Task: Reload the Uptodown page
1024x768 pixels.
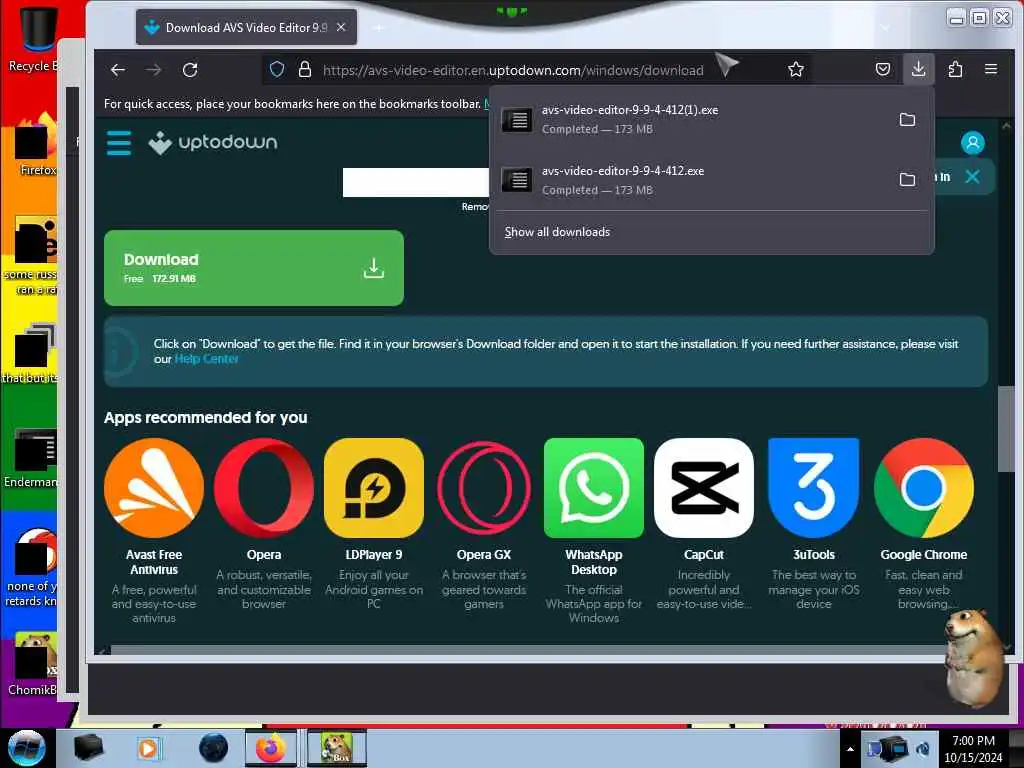Action: click(x=190, y=70)
